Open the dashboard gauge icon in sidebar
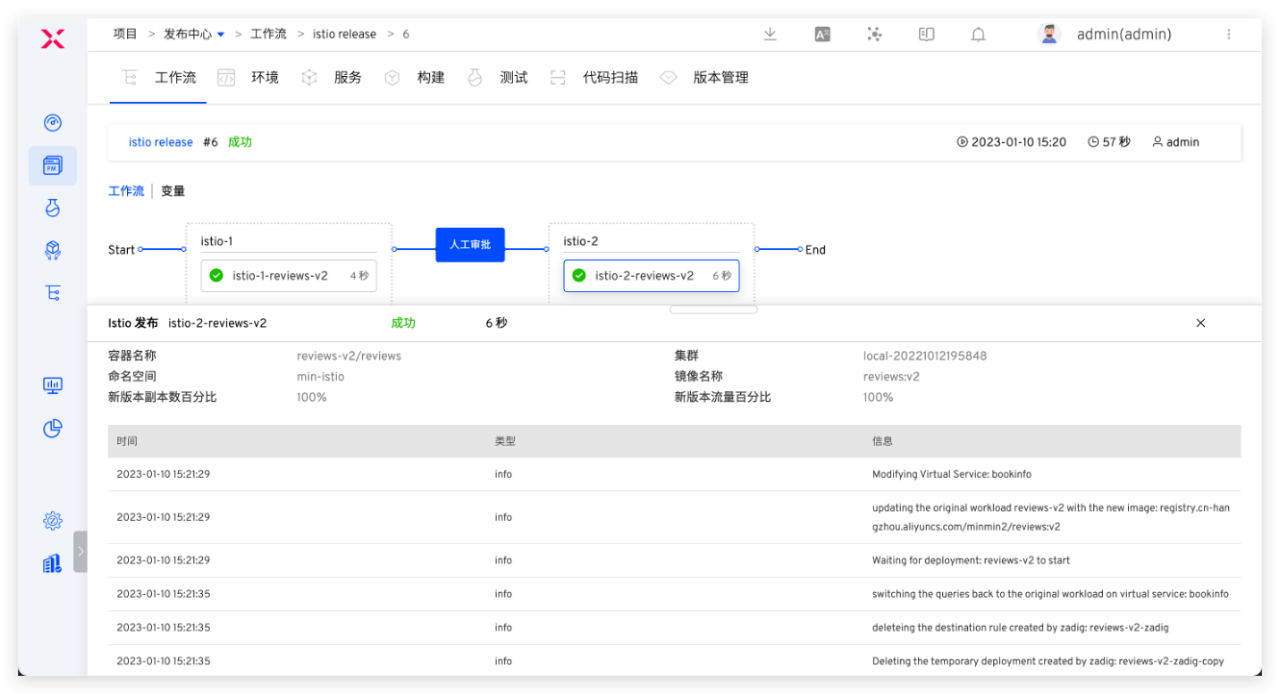The width and height of the screenshot is (1280, 694). (x=53, y=123)
